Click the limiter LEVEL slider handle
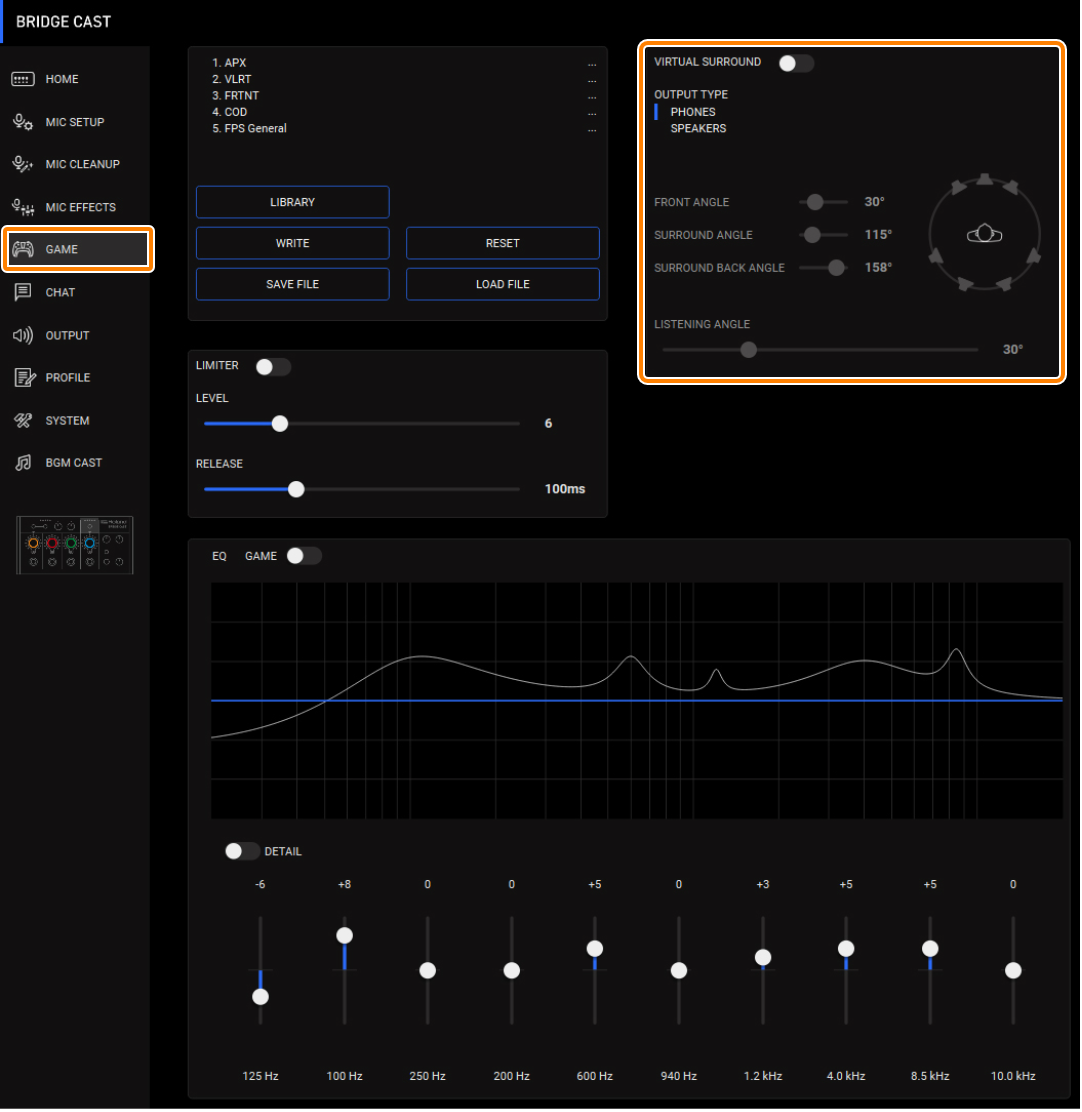 280,423
